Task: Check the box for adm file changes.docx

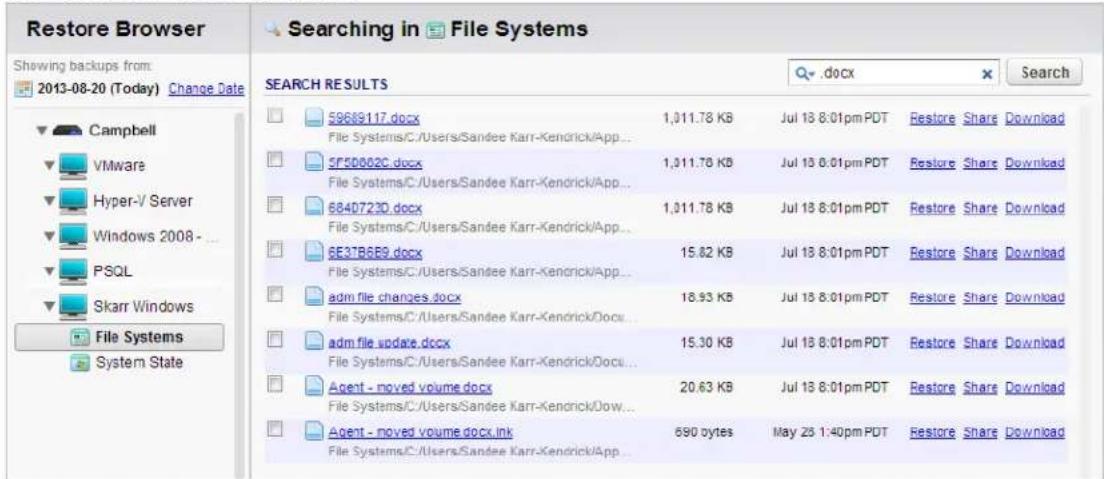Action: (x=275, y=294)
